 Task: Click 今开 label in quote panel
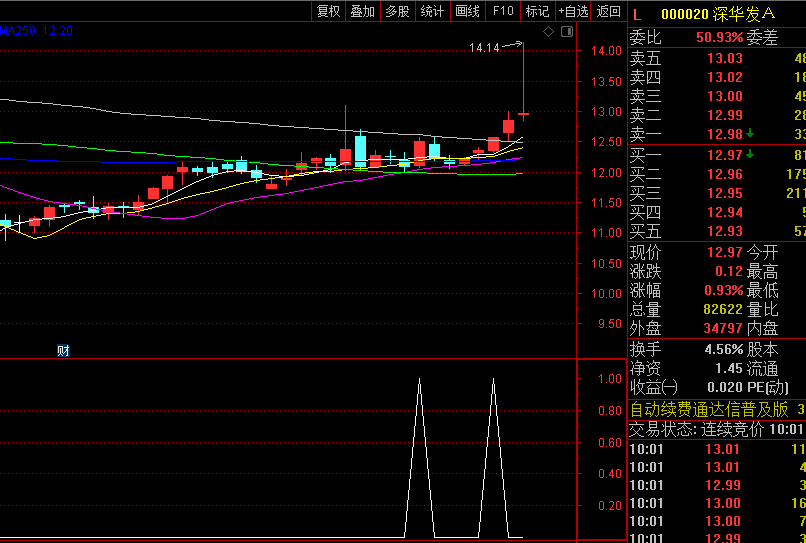pos(762,252)
